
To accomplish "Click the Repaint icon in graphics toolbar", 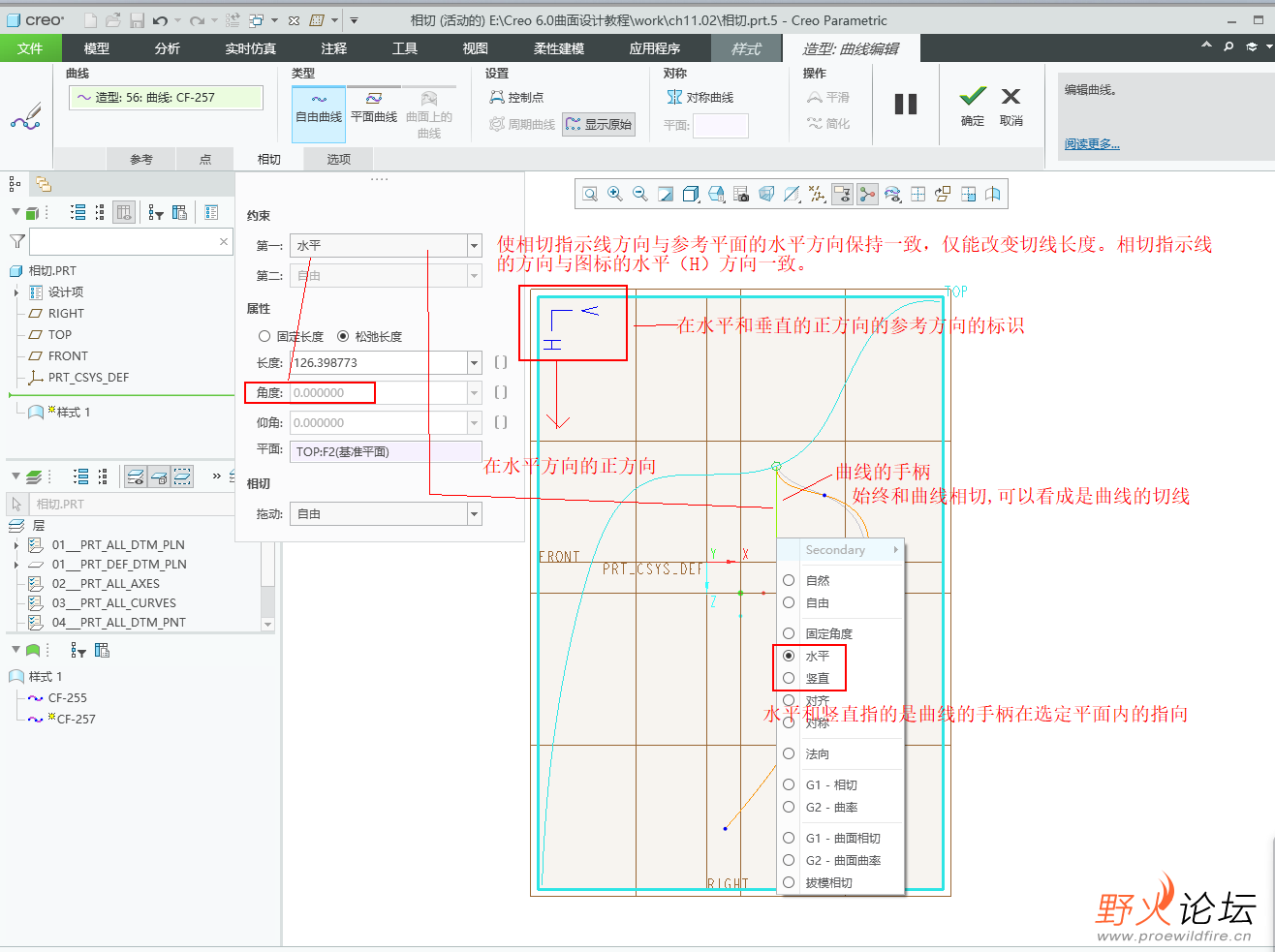I will tap(666, 194).
